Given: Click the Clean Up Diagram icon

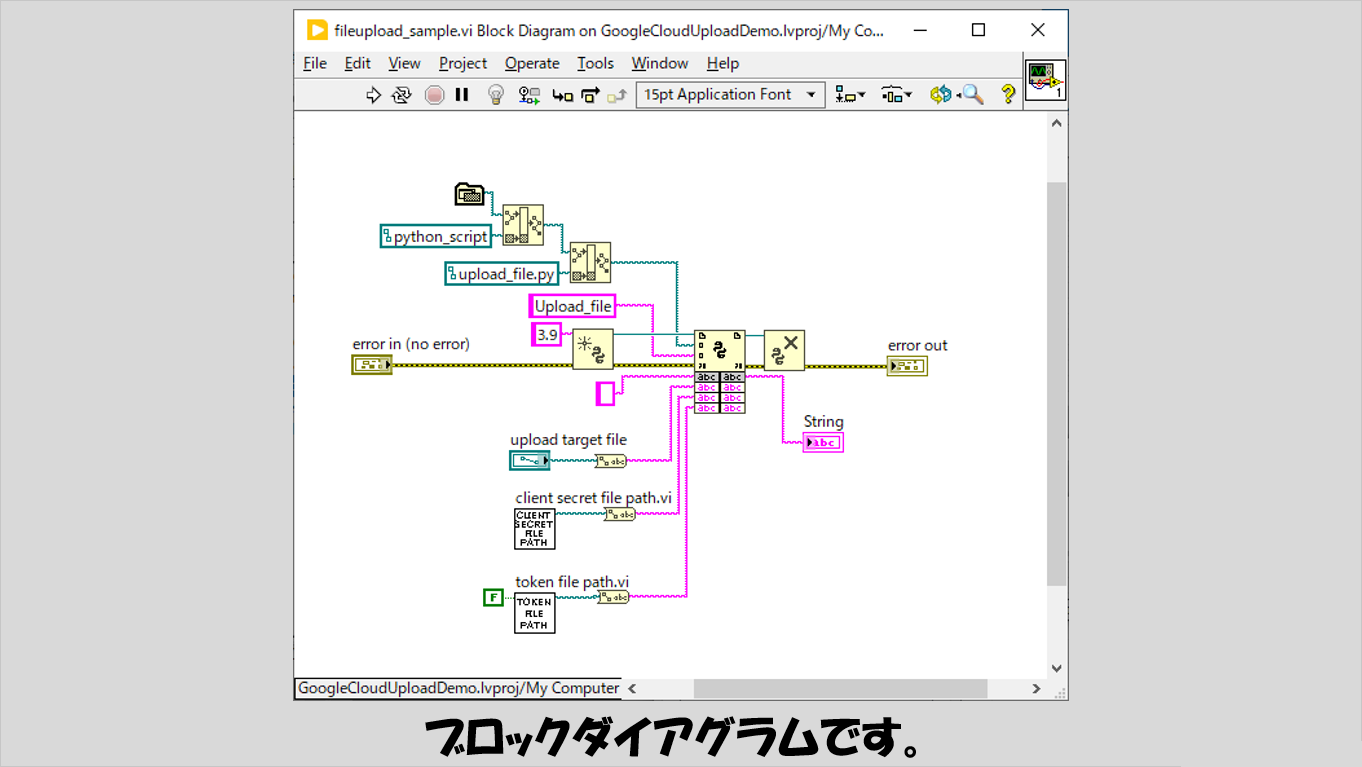Looking at the screenshot, I should 940,95.
